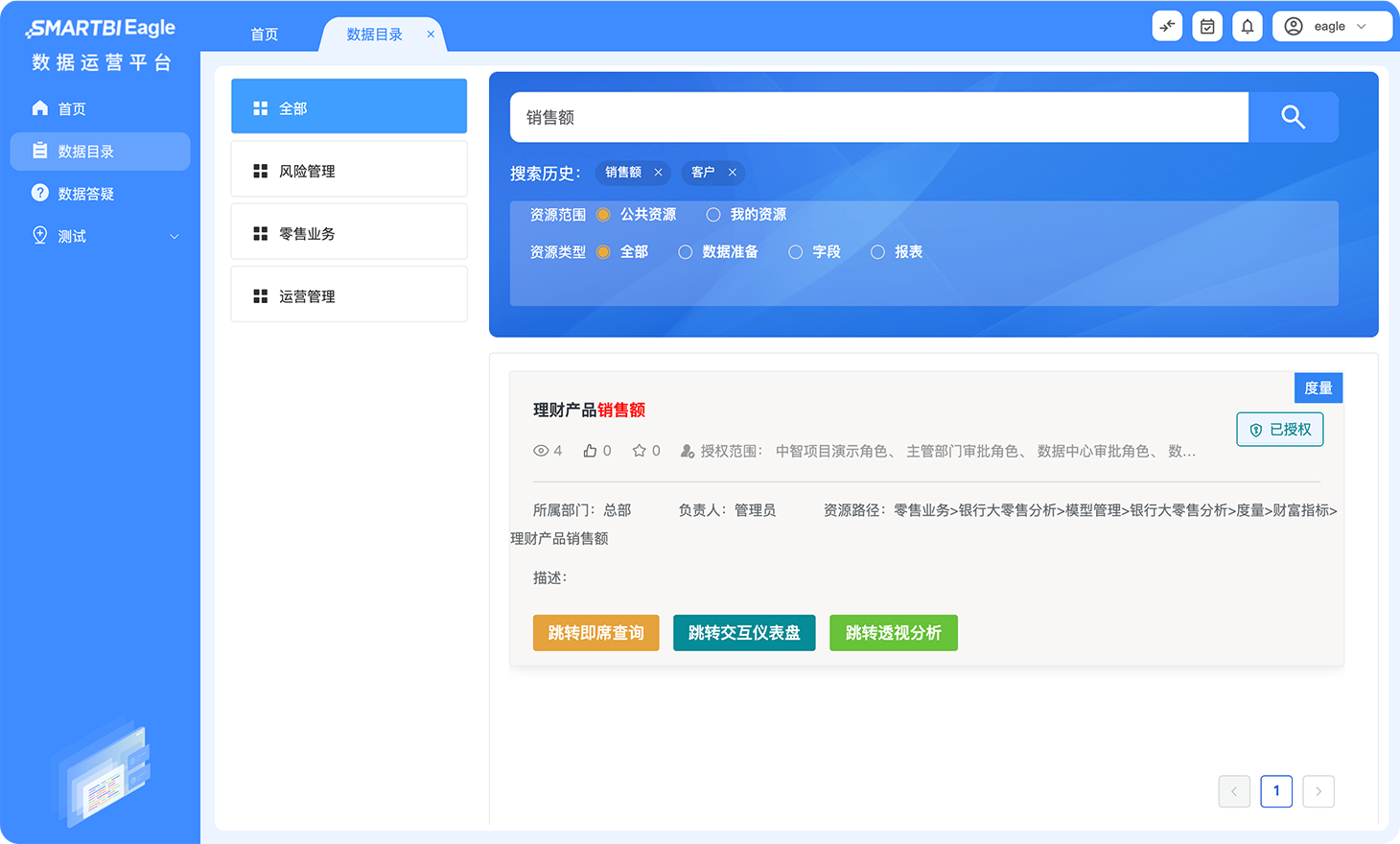Viewport: 1400px width, 844px height.
Task: Choose 报表 resource type radio
Action: pyautogui.click(x=877, y=252)
